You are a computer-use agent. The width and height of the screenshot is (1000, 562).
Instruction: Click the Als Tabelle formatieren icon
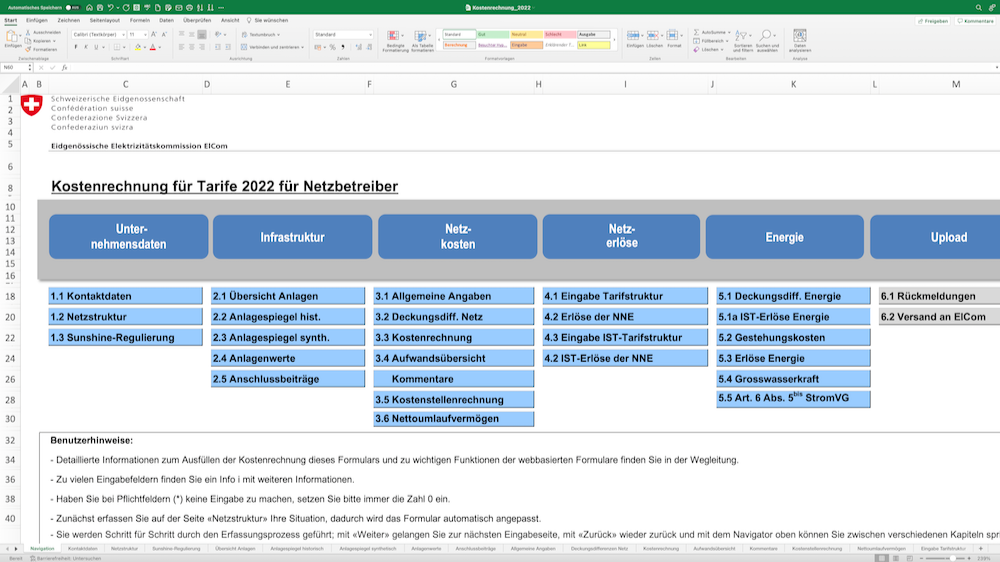click(x=422, y=37)
